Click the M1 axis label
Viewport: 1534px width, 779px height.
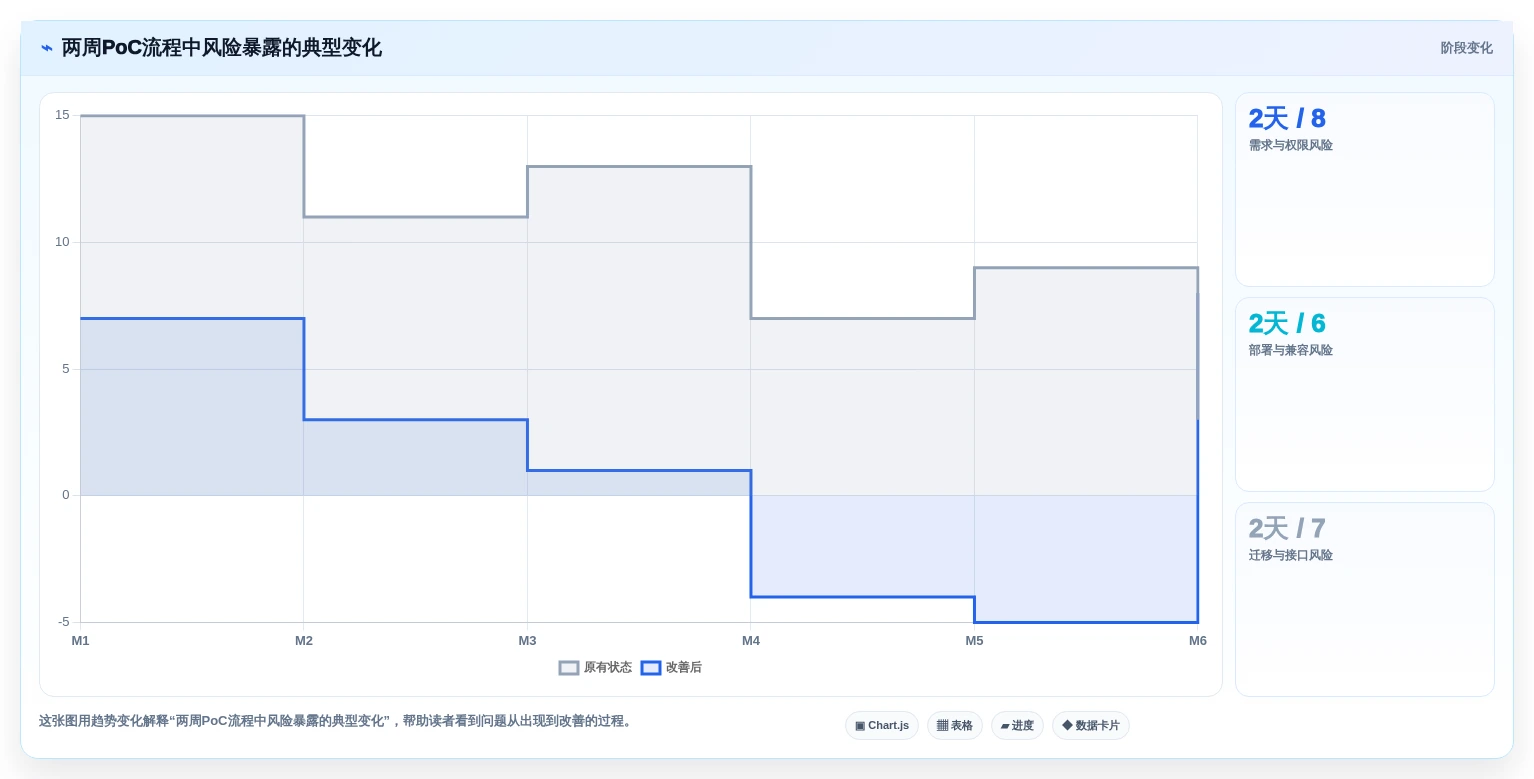[x=80, y=641]
